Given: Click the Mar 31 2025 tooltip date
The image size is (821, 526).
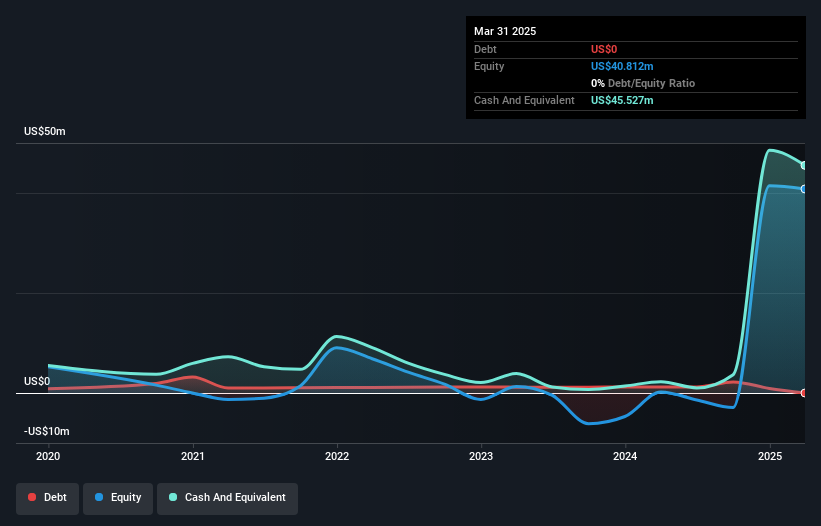Looking at the screenshot, I should tap(505, 31).
